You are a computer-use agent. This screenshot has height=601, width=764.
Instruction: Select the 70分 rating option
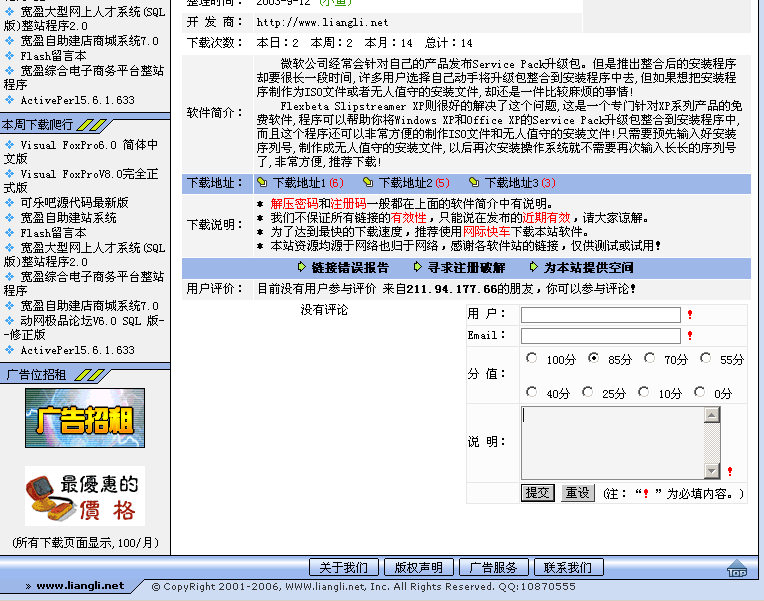coord(650,358)
